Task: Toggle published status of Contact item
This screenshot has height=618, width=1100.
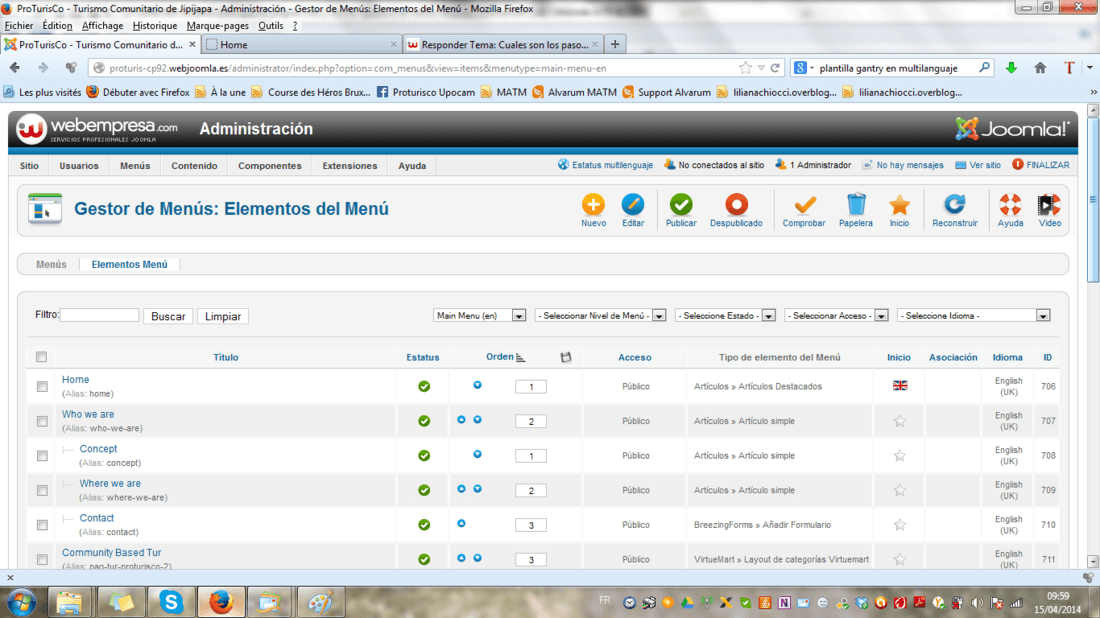Action: tap(424, 525)
